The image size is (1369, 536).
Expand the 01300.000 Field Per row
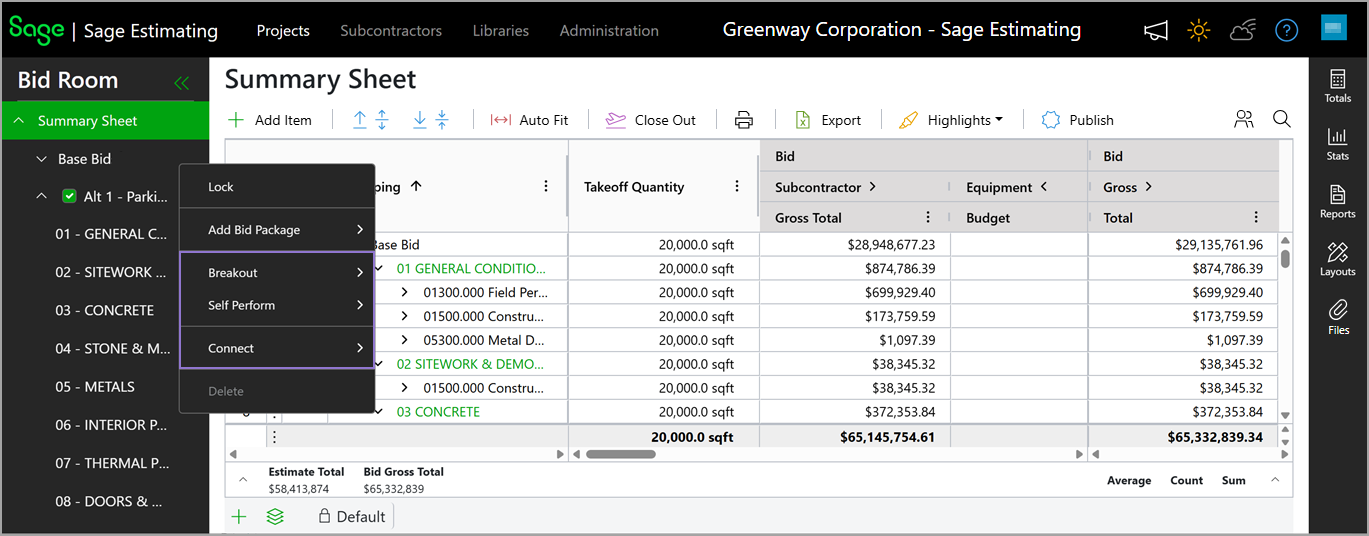point(404,292)
